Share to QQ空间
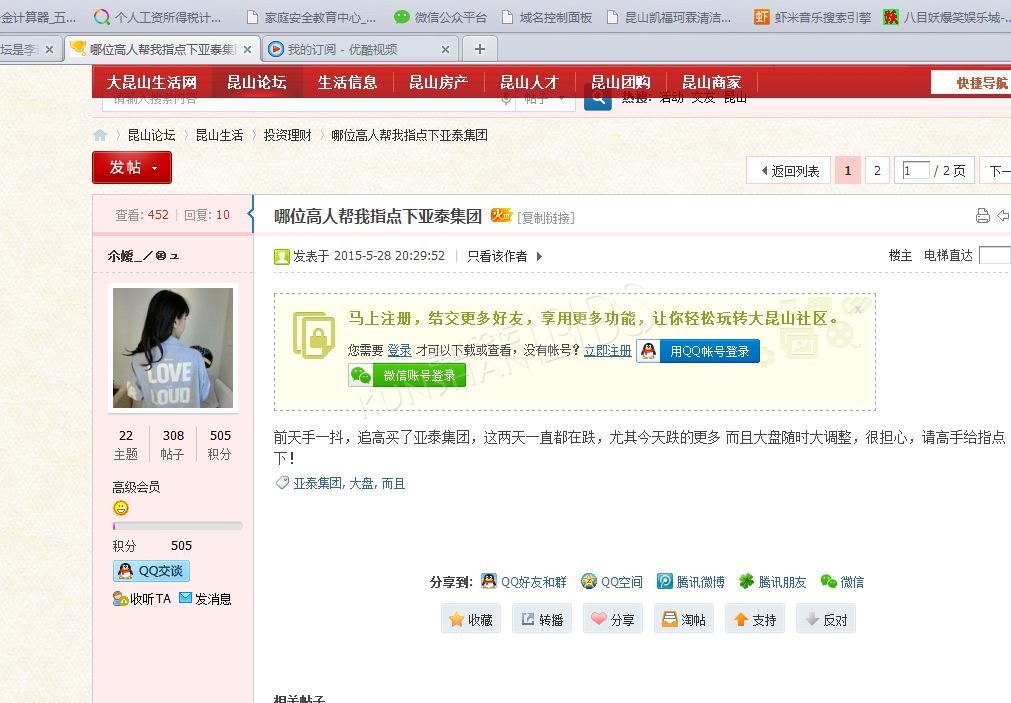1011x703 pixels. tap(611, 582)
